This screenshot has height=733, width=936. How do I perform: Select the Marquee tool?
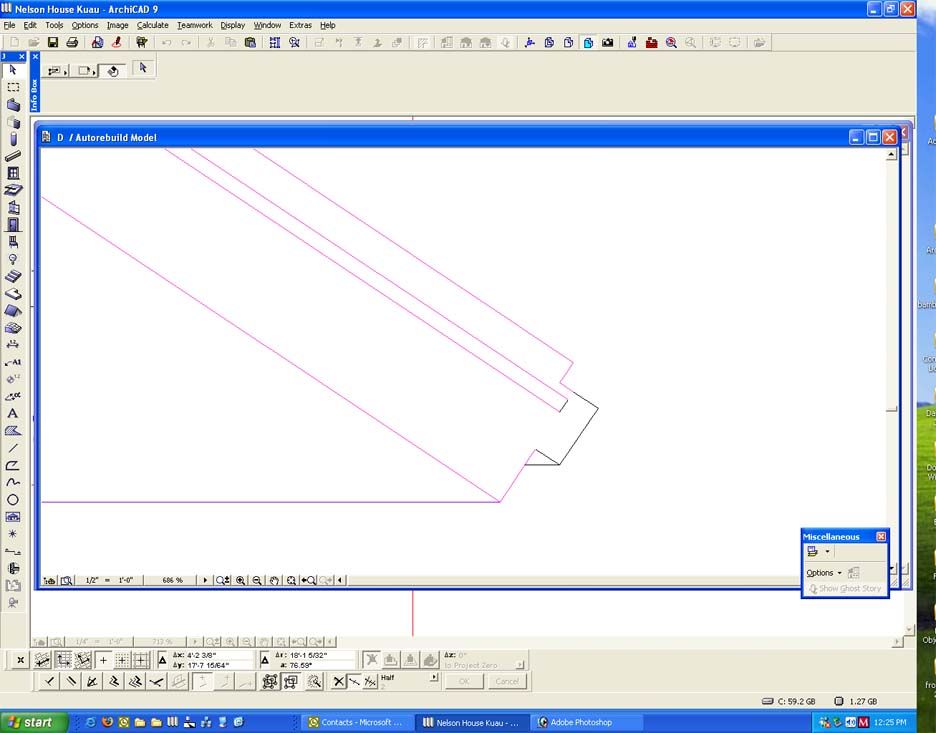(x=13, y=87)
